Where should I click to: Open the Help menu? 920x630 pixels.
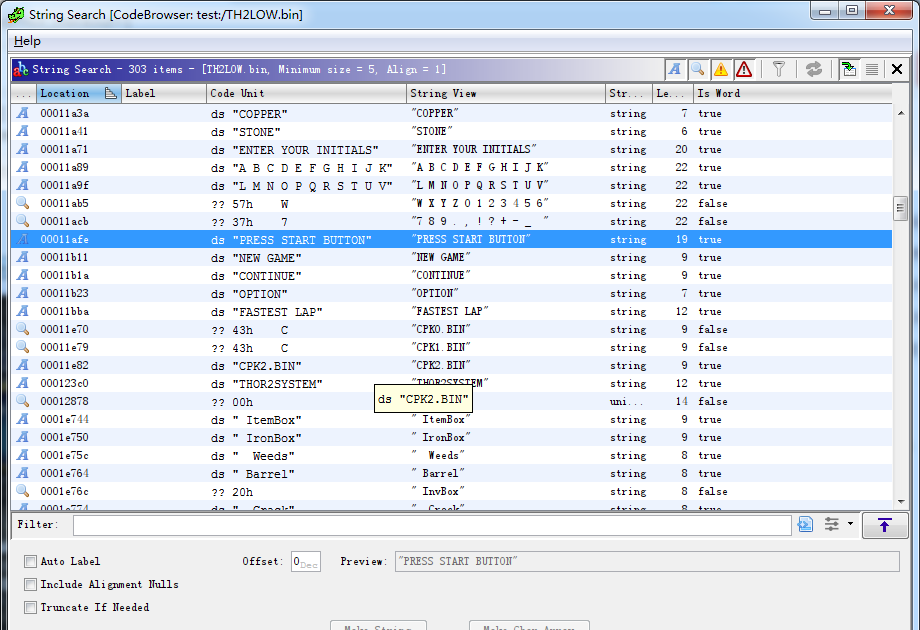[x=27, y=41]
